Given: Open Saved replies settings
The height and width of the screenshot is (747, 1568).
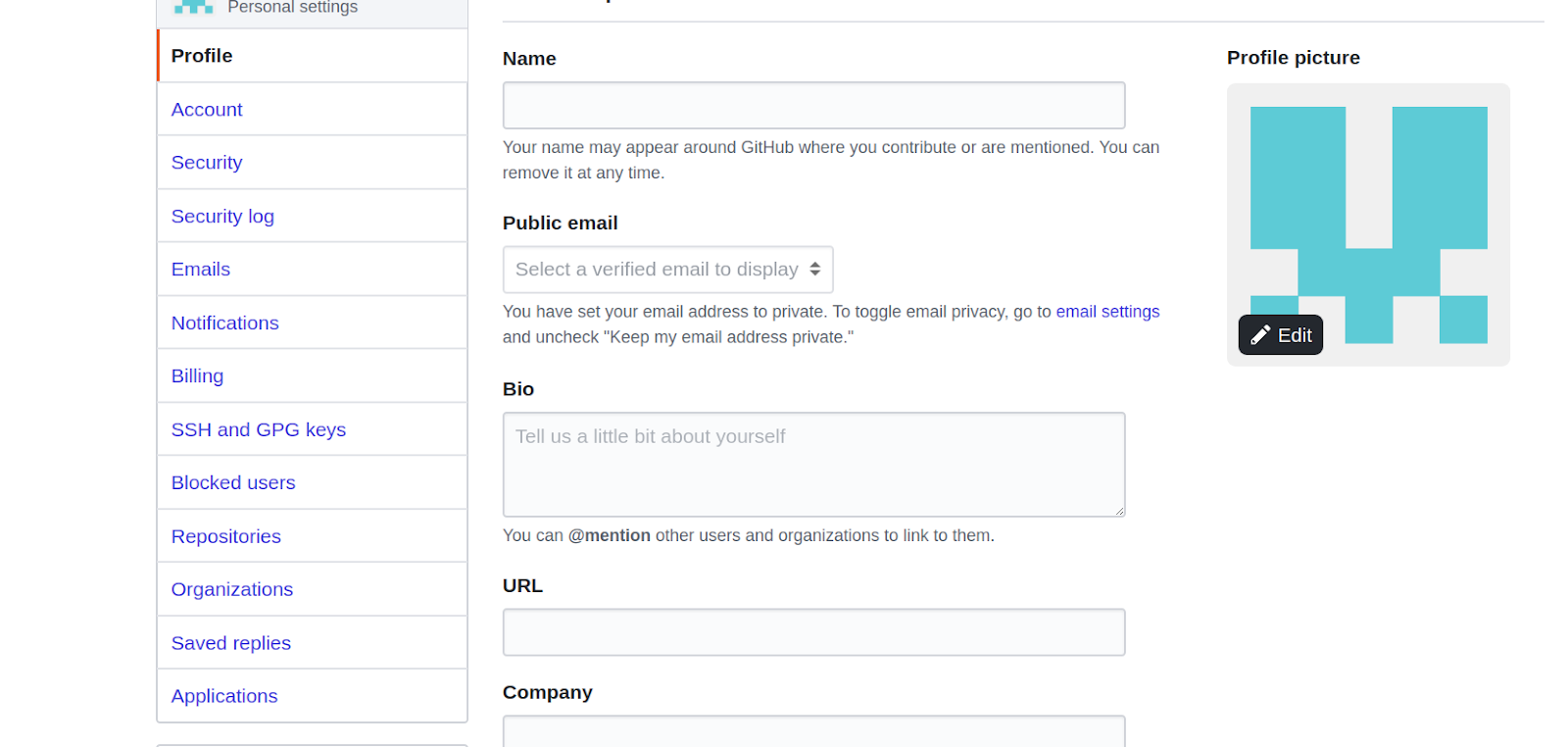Looking at the screenshot, I should point(312,644).
